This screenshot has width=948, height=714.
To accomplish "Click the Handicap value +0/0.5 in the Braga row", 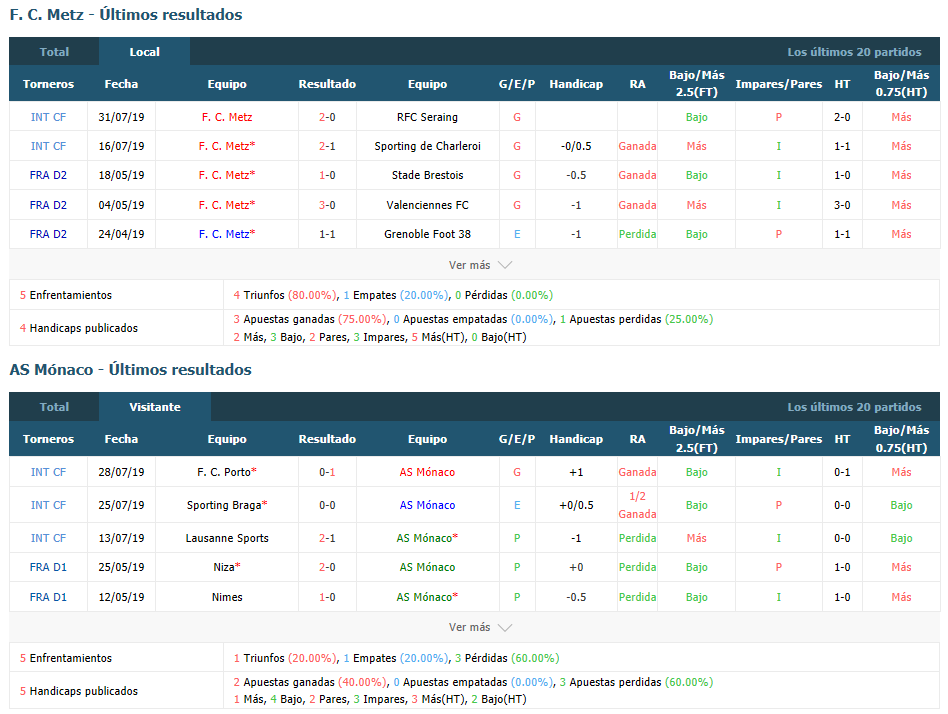I will (x=576, y=505).
